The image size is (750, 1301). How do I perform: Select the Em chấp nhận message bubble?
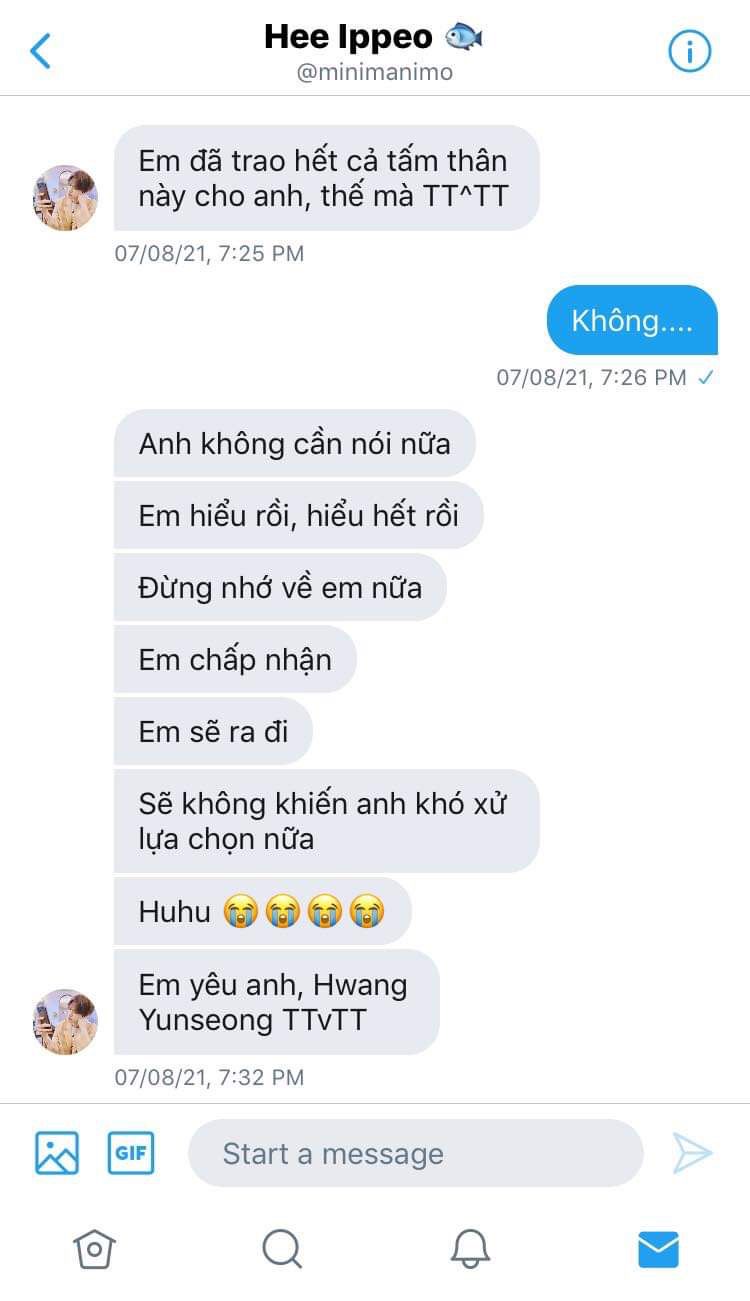pos(235,659)
